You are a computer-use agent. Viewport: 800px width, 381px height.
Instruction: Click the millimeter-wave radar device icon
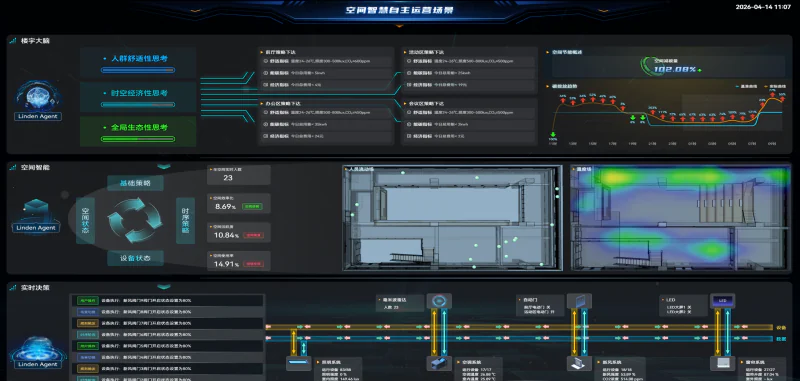click(439, 301)
